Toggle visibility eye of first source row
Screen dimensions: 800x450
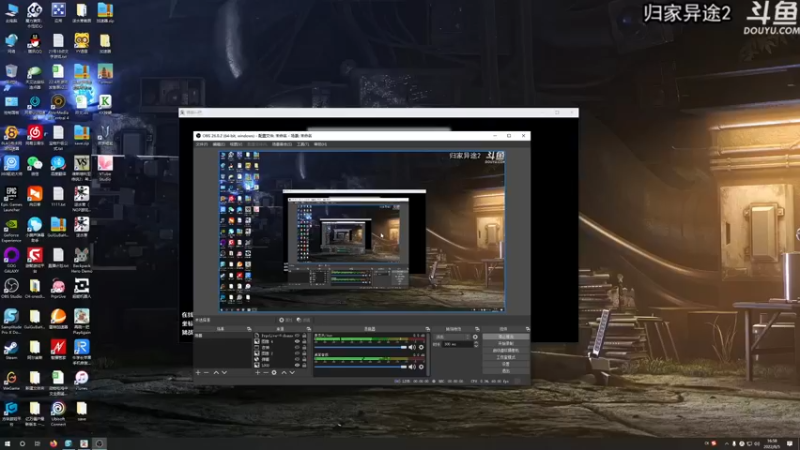coord(297,336)
